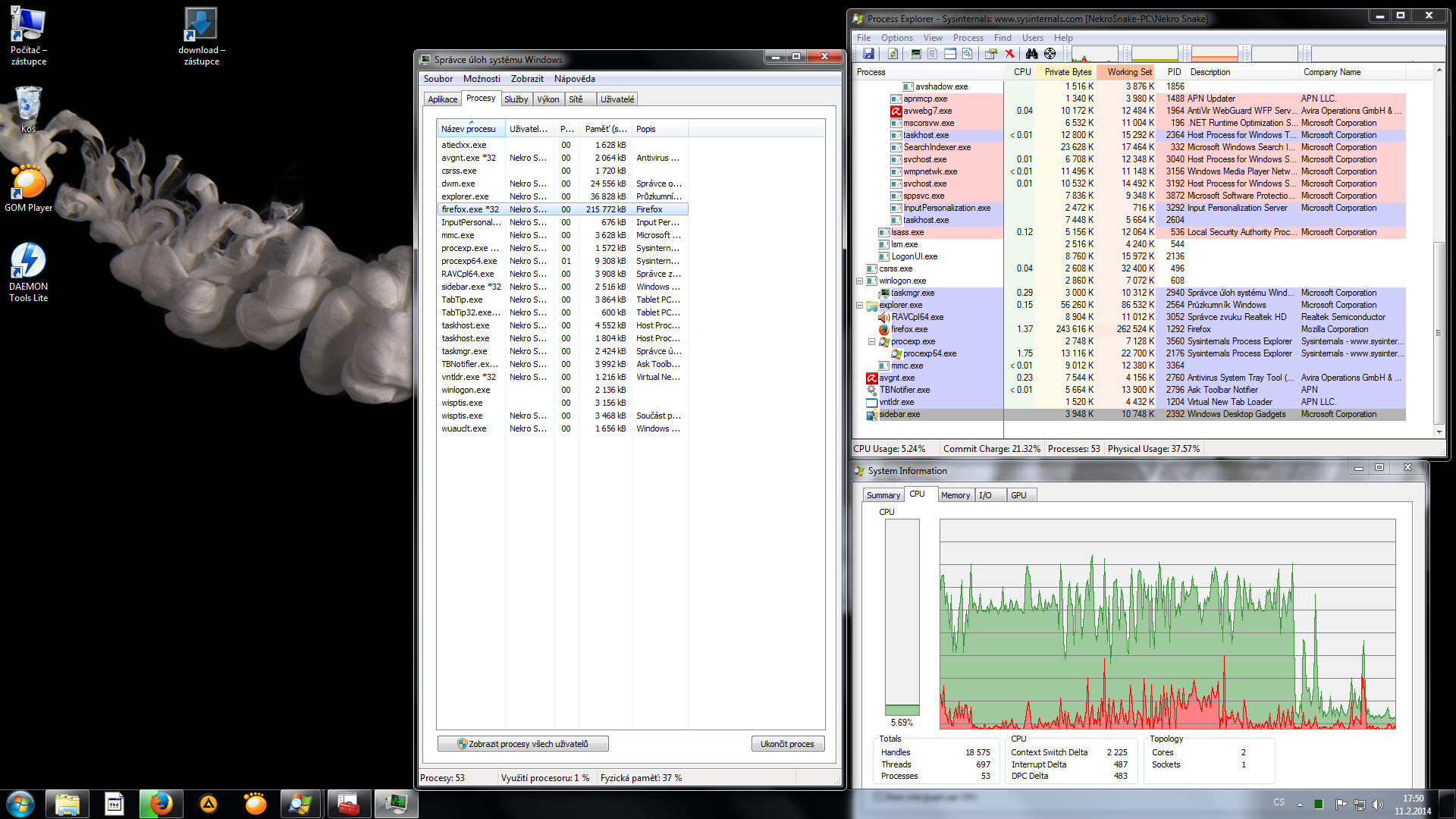The height and width of the screenshot is (819, 1456).
Task: Collapse the winlogon.exe tree node
Action: click(859, 281)
